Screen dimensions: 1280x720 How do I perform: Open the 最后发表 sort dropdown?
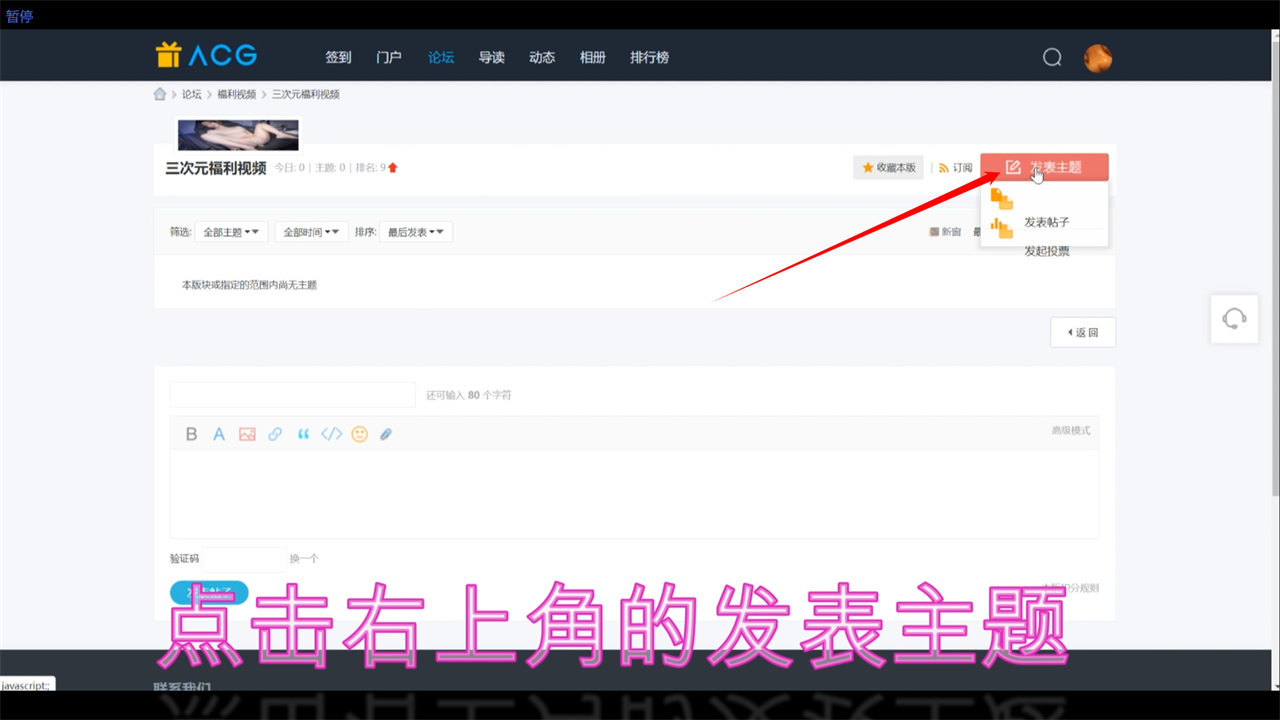tap(415, 232)
